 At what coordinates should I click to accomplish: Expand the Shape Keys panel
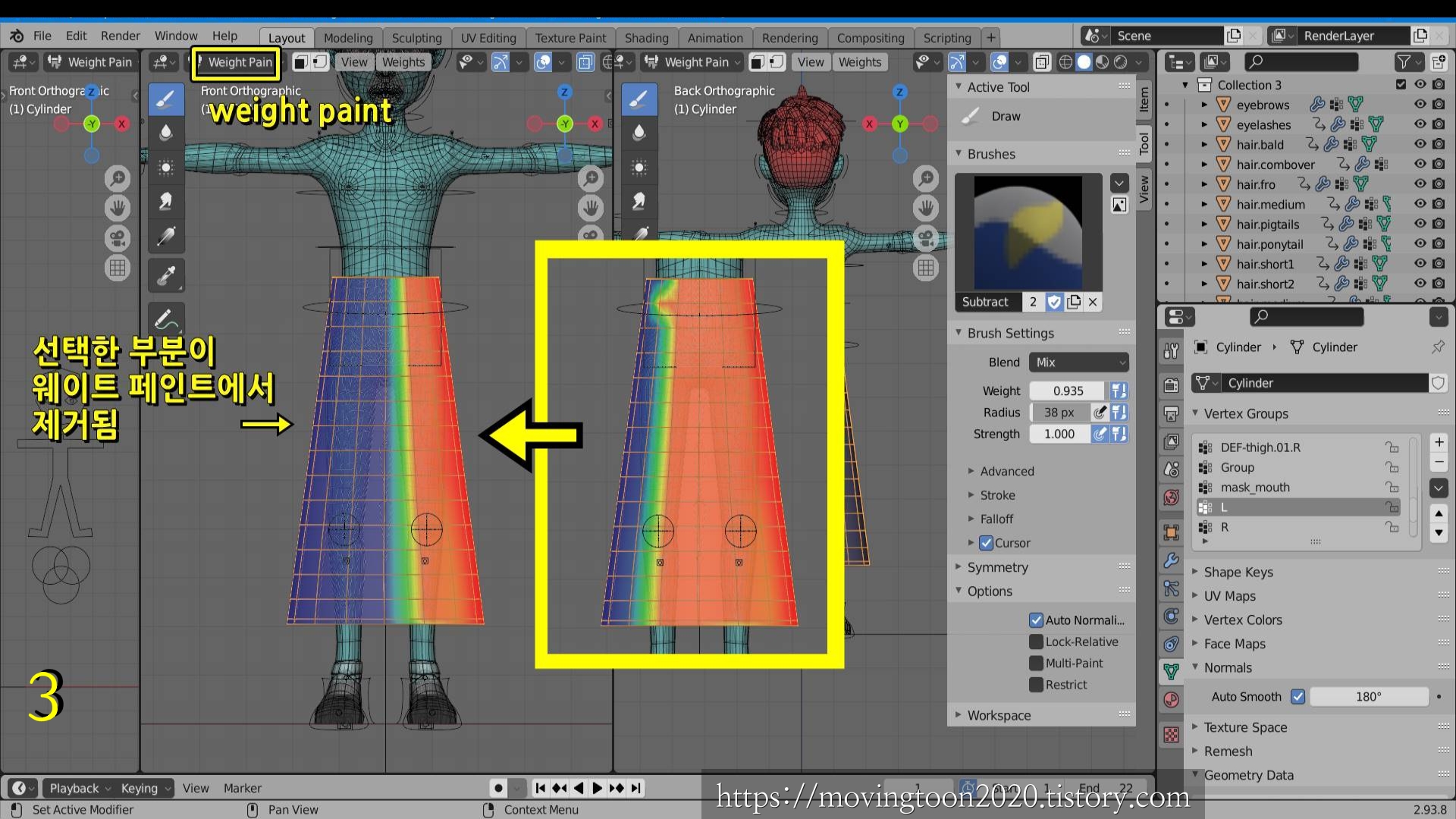point(1238,573)
